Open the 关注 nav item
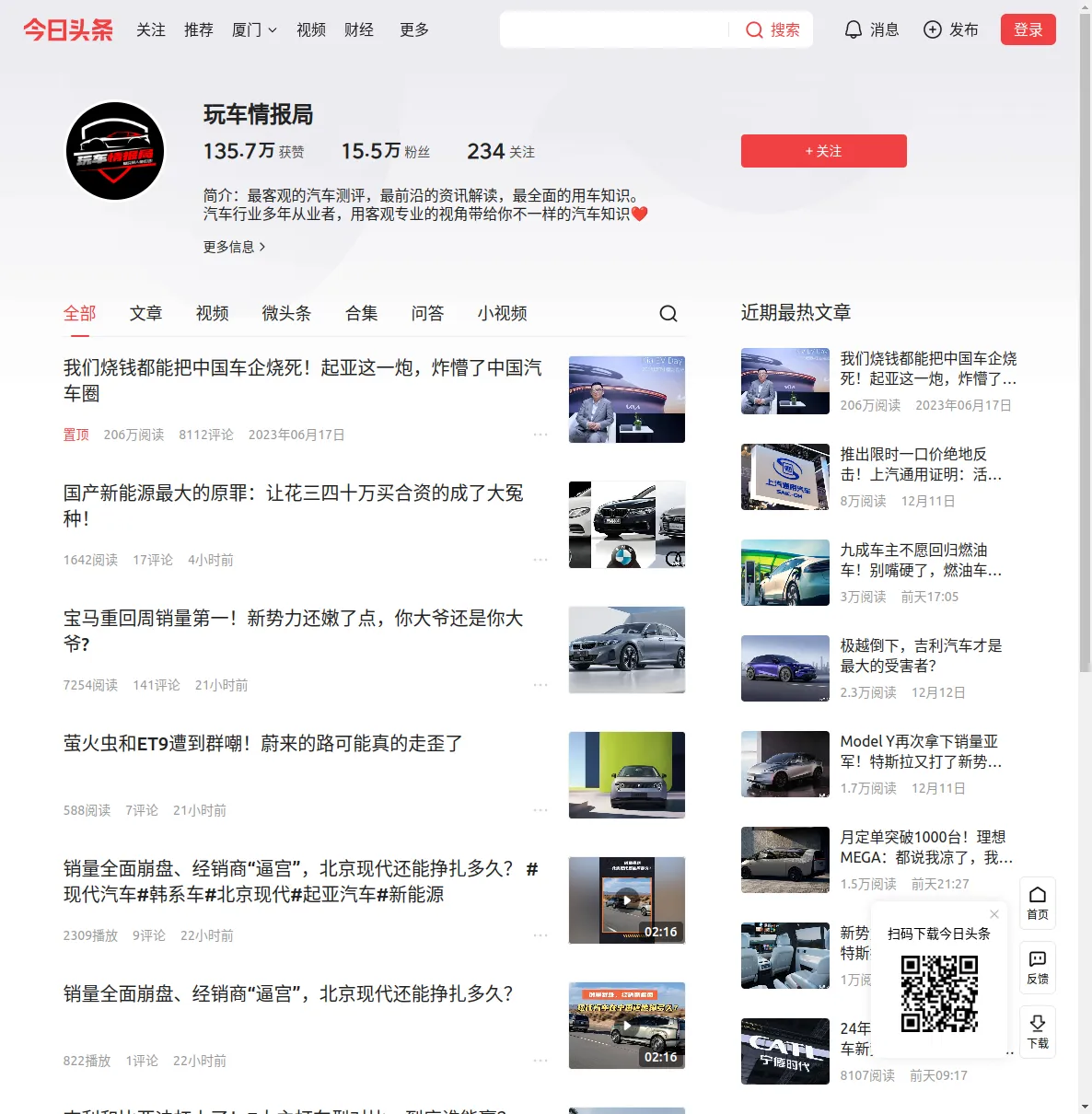The width and height of the screenshot is (1092, 1114). [151, 29]
